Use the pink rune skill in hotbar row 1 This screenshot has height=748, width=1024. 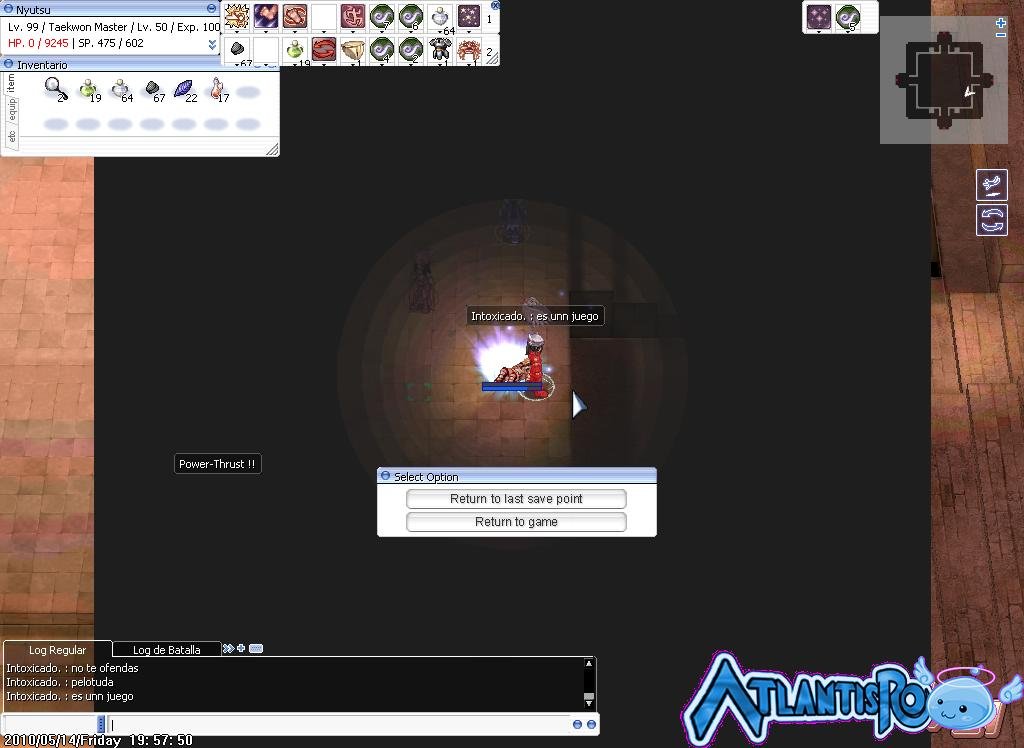[x=353, y=17]
